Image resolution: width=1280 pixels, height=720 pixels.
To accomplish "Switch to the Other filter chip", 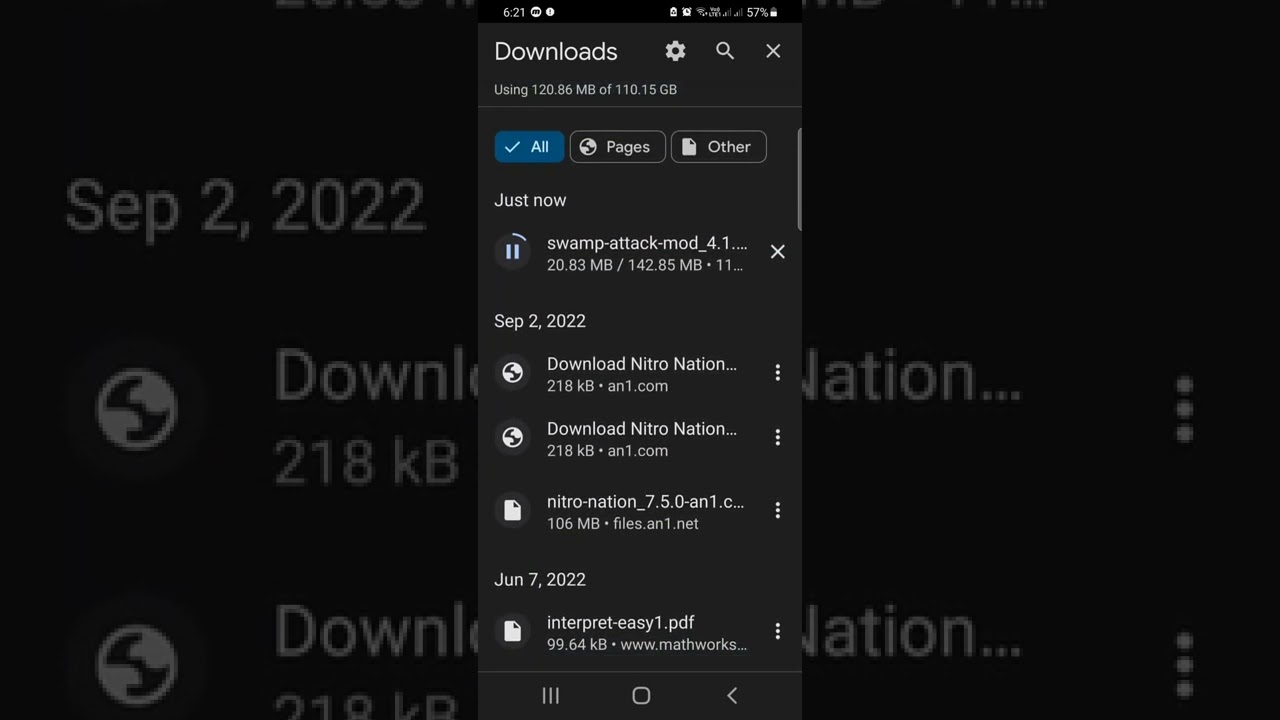I will coord(718,147).
